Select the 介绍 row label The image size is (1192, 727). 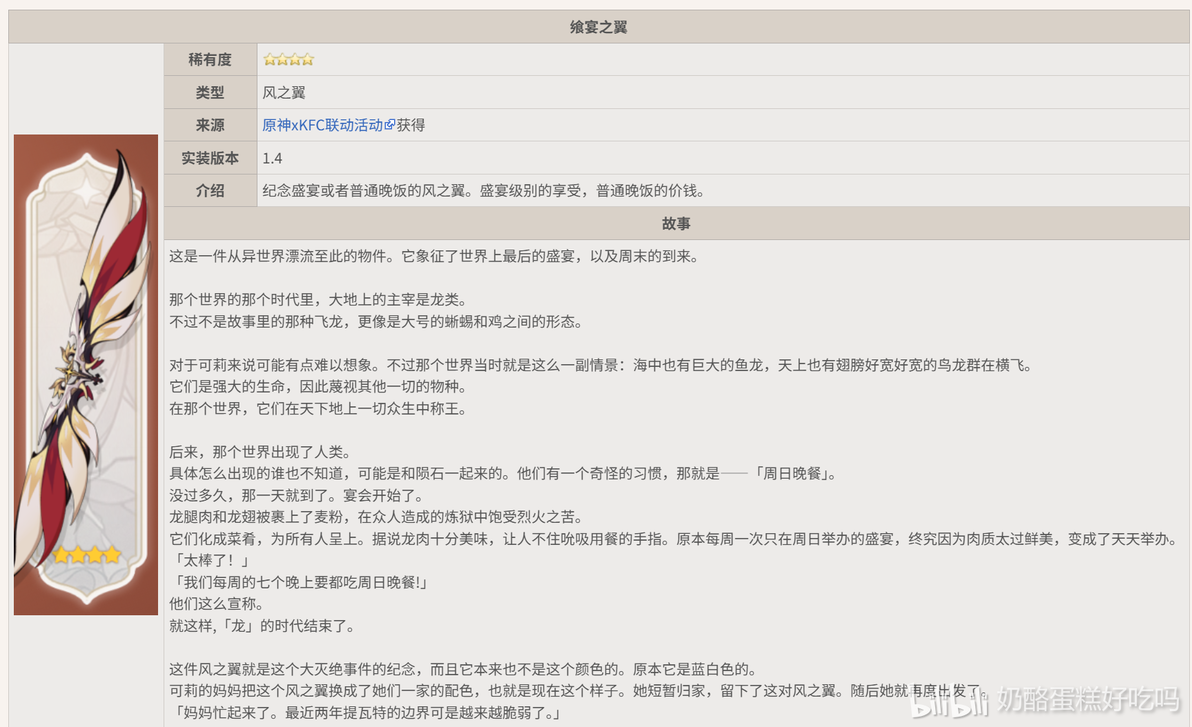(x=211, y=191)
